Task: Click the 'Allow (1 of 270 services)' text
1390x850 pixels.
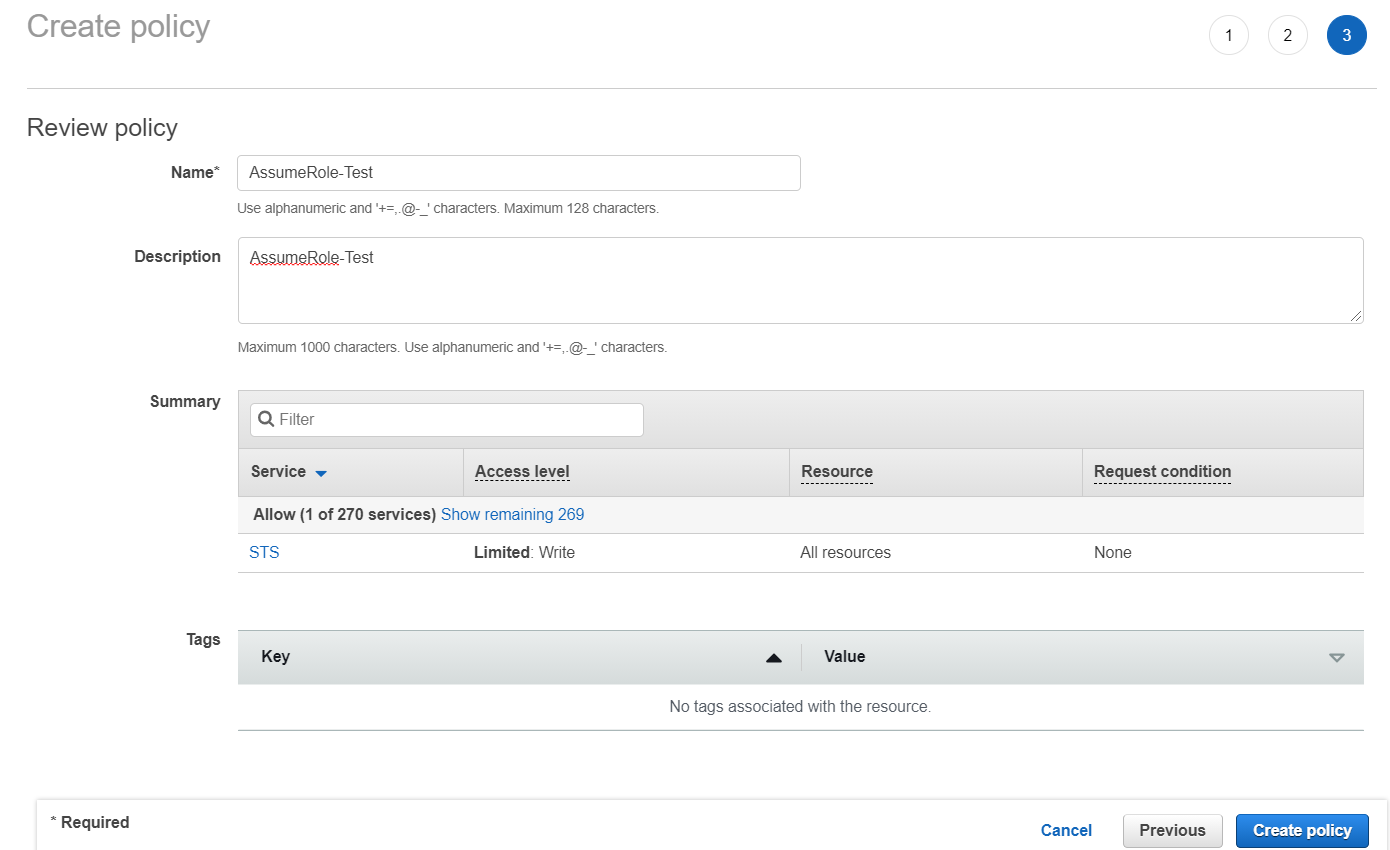Action: pyautogui.click(x=344, y=514)
